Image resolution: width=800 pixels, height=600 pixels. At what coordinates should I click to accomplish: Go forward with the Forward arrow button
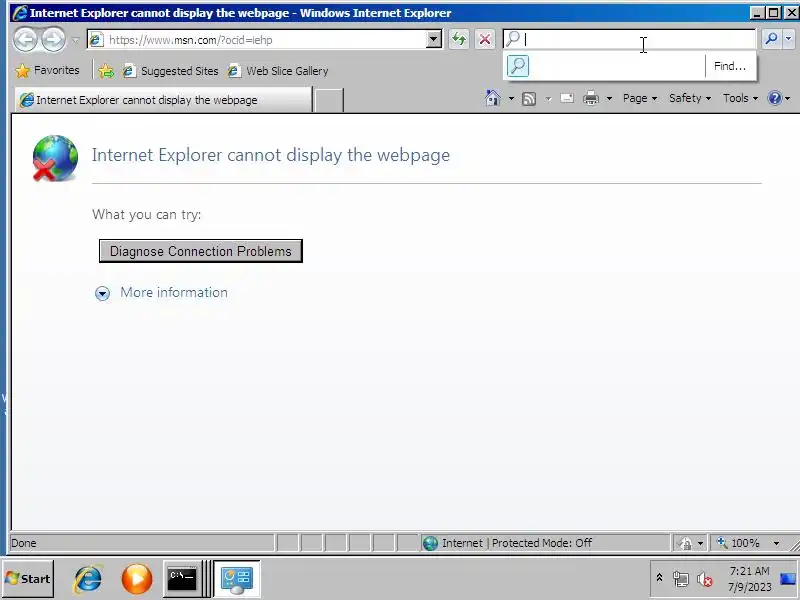click(x=53, y=39)
